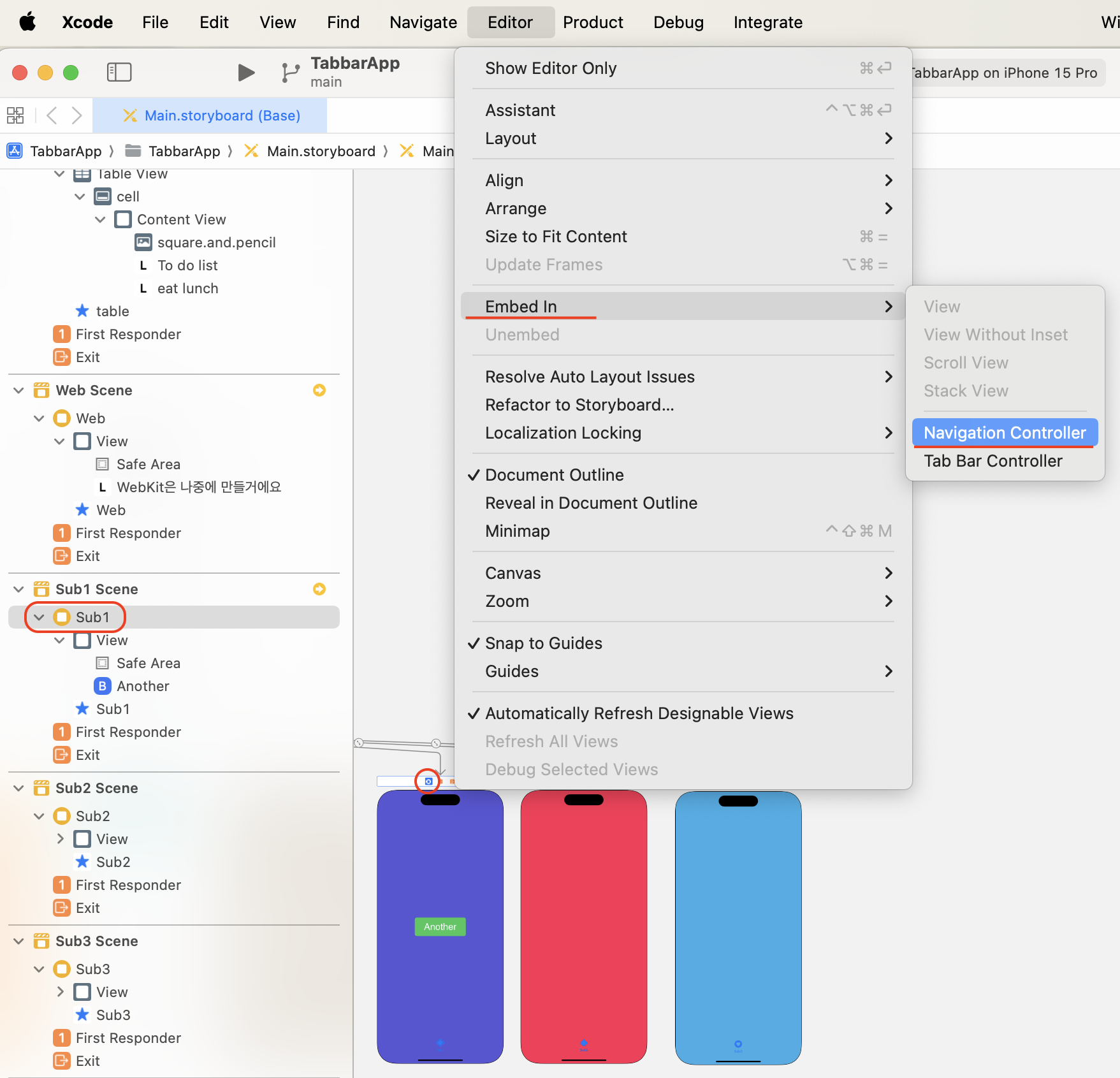Screen dimensions: 1120x1078
Task: Select the Content View item in the outline
Action: [170, 219]
